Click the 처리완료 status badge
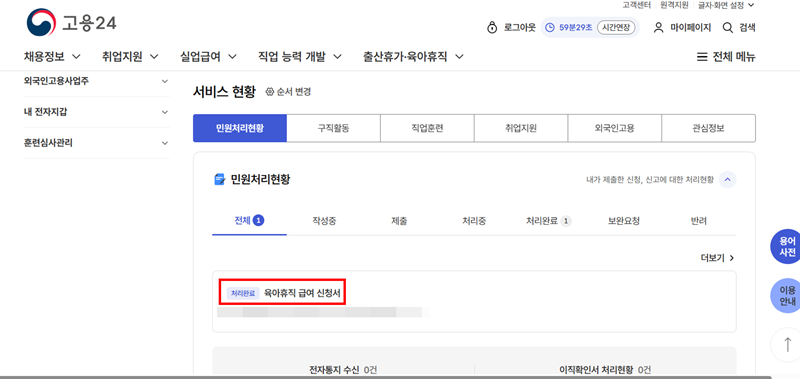Viewport: 800px width, 379px height. point(242,293)
